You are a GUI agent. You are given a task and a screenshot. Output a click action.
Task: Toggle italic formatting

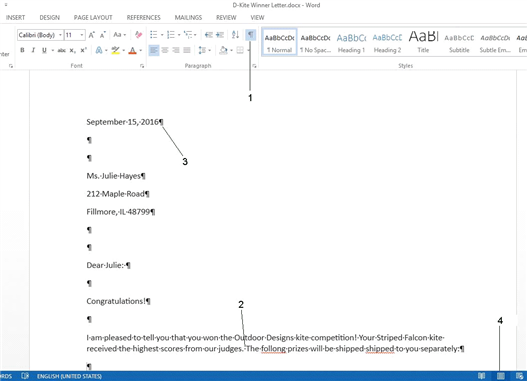click(x=33, y=50)
